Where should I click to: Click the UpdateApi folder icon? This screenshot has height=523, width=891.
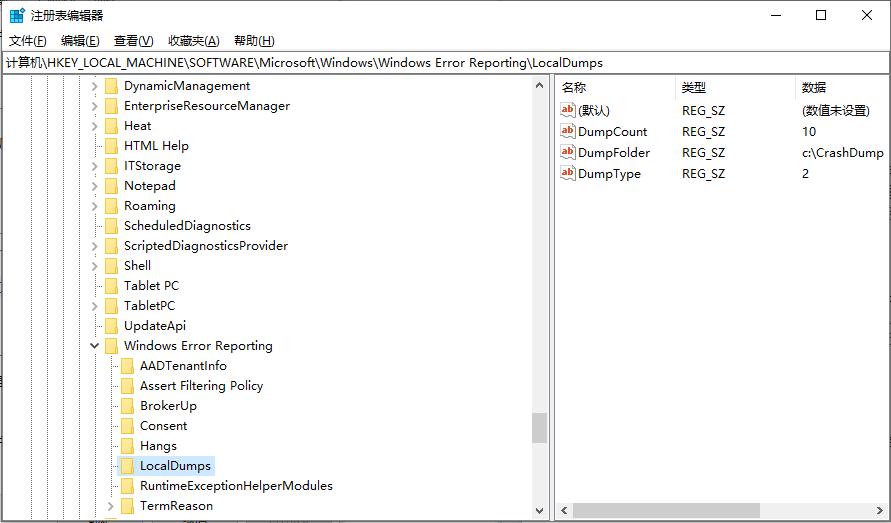click(111, 326)
